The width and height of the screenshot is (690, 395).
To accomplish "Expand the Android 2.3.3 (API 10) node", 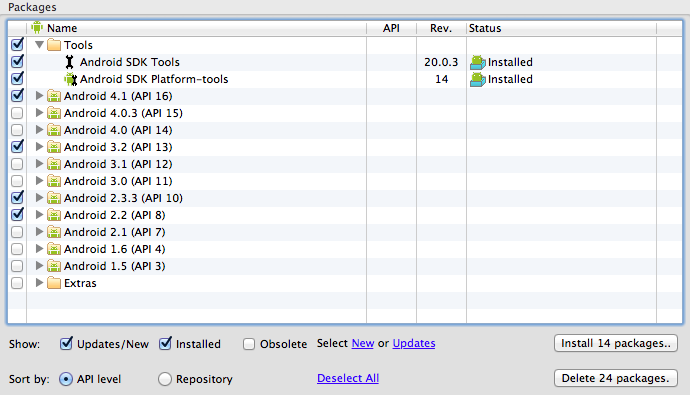I will point(39,198).
